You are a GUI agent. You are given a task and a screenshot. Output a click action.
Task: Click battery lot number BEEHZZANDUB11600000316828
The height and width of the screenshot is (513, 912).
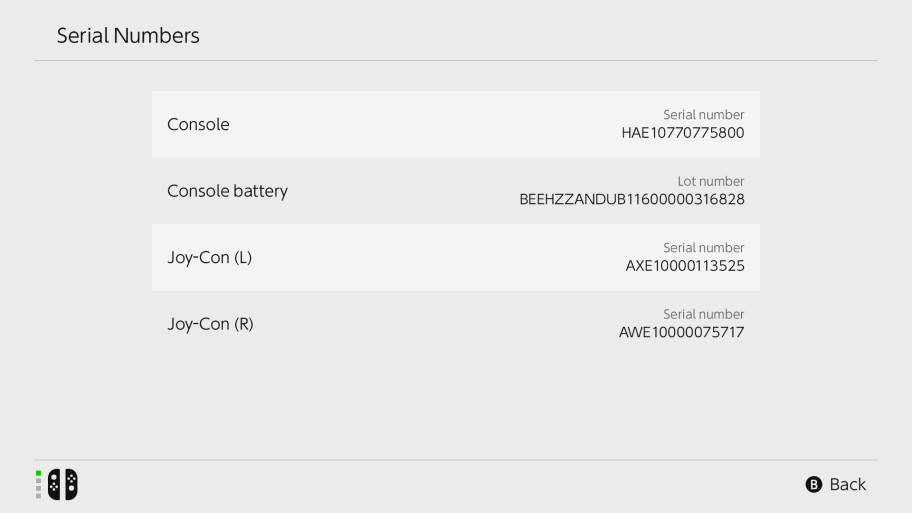(x=632, y=200)
